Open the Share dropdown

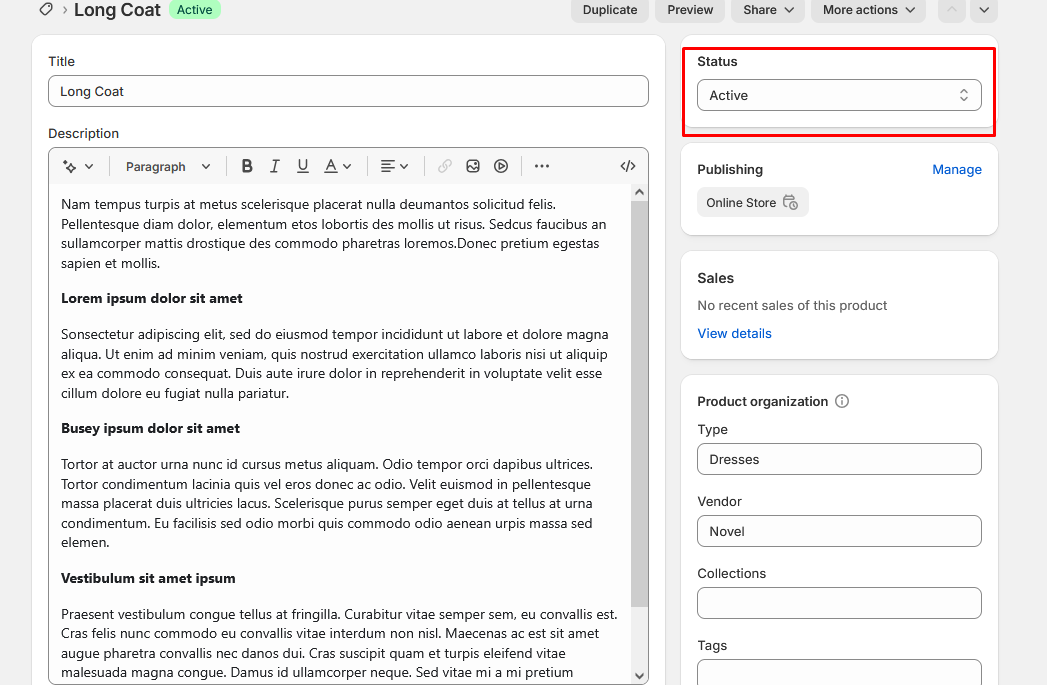pos(768,10)
